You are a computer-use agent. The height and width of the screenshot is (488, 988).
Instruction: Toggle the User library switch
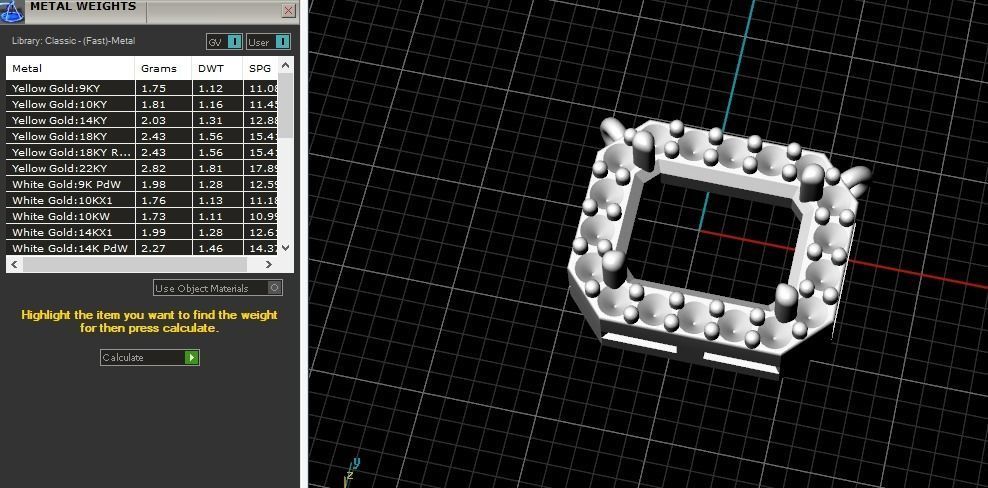pos(268,42)
